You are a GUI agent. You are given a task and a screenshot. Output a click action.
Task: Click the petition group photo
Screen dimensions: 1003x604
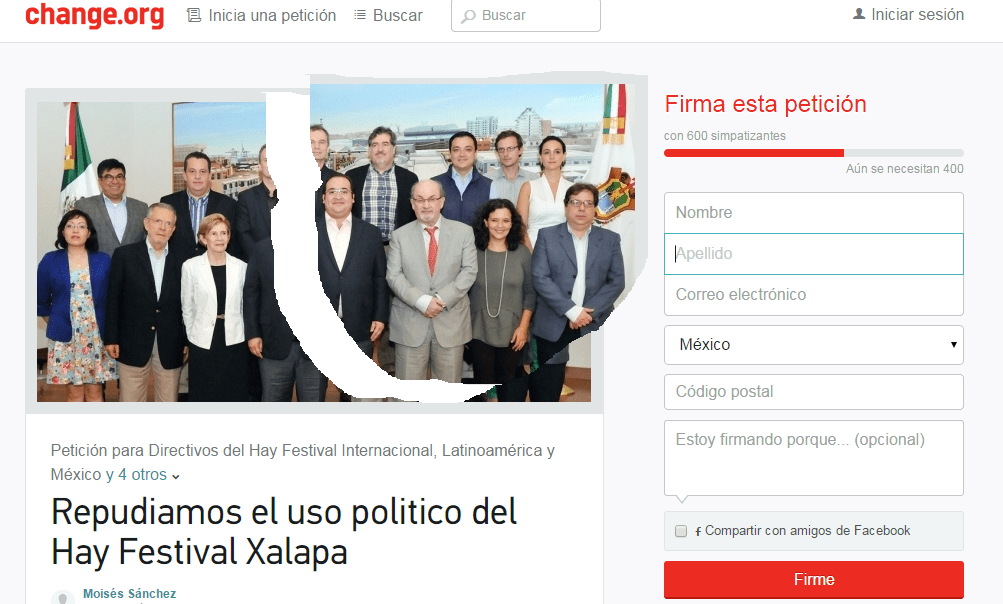314,251
